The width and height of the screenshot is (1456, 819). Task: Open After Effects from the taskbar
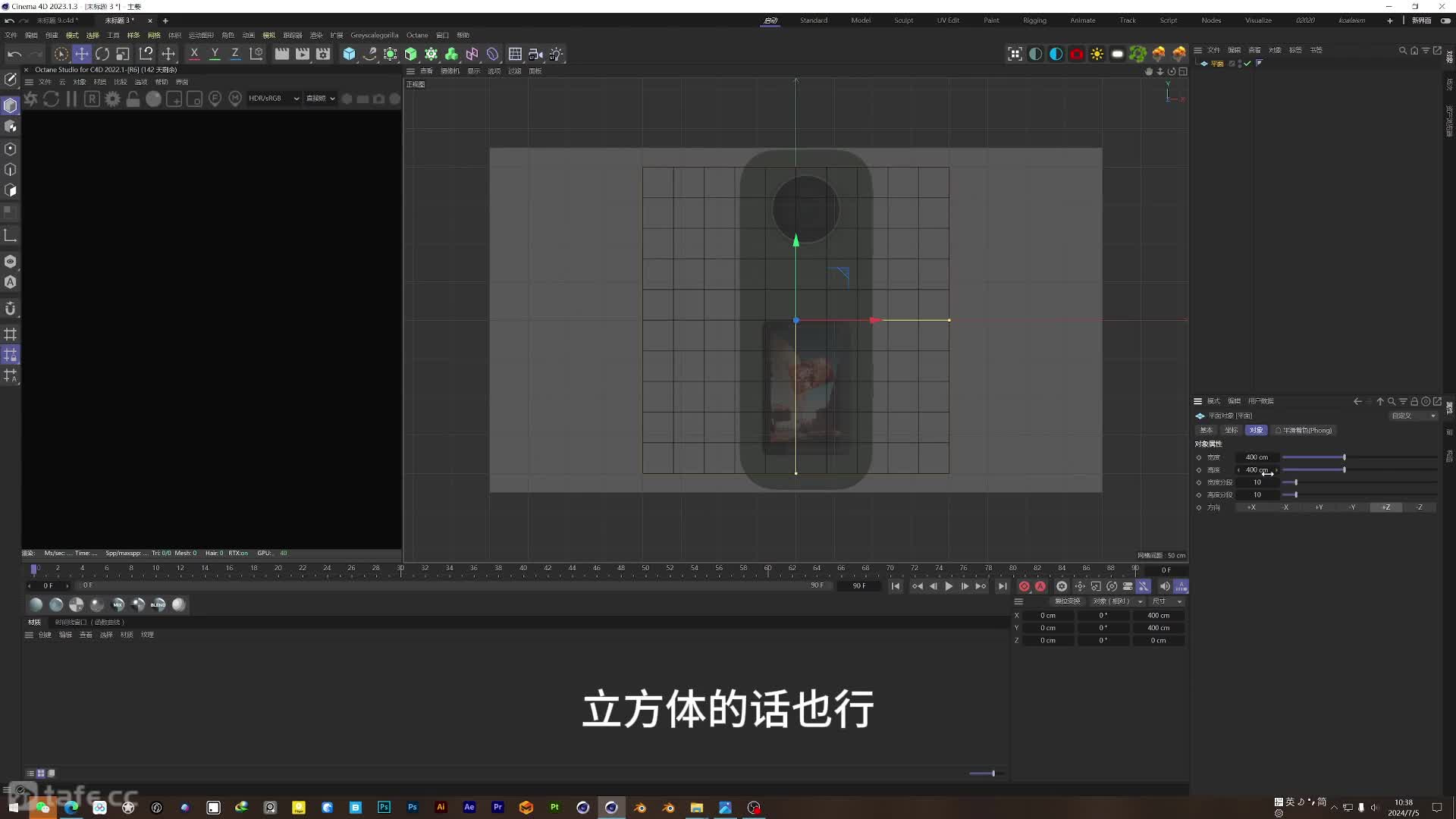[469, 808]
